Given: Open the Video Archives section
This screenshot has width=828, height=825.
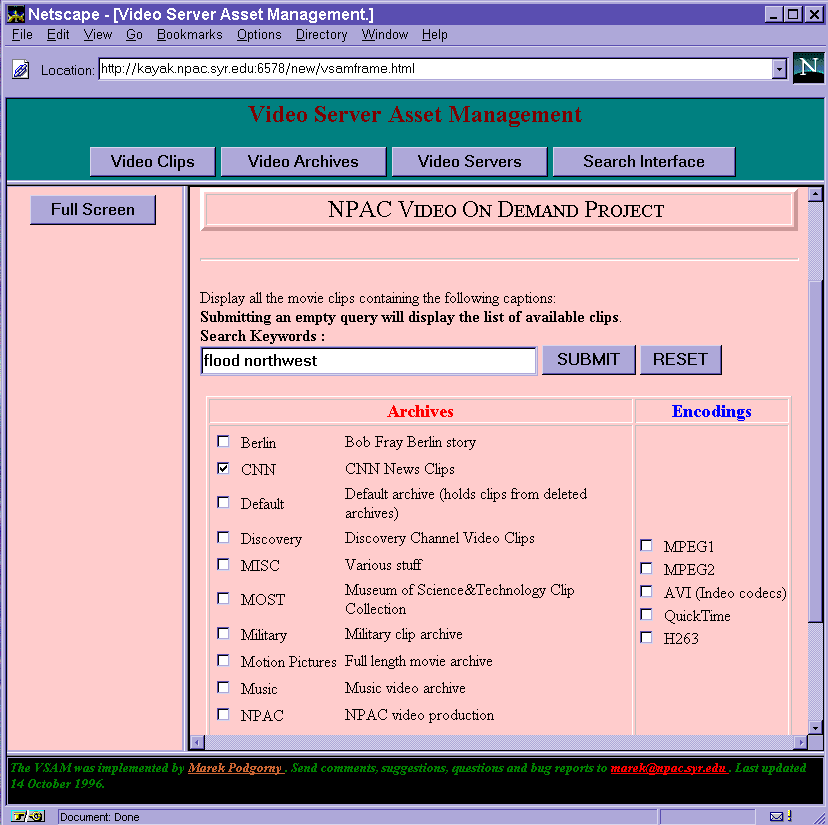Looking at the screenshot, I should pyautogui.click(x=303, y=162).
